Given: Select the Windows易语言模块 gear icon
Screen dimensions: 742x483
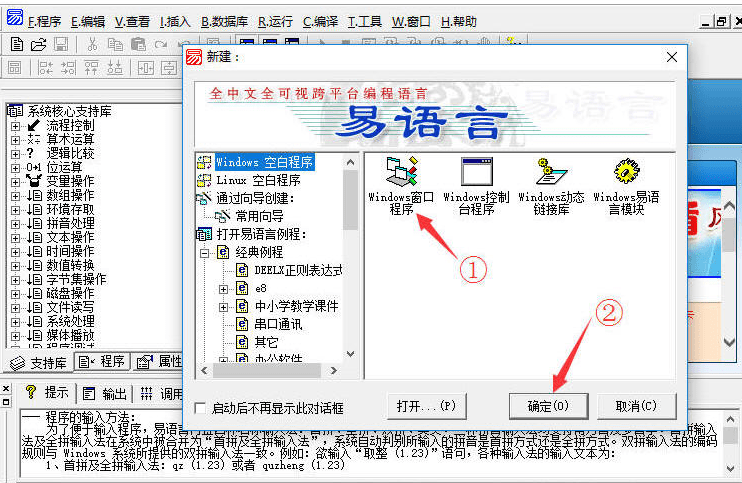Looking at the screenshot, I should pos(626,186).
